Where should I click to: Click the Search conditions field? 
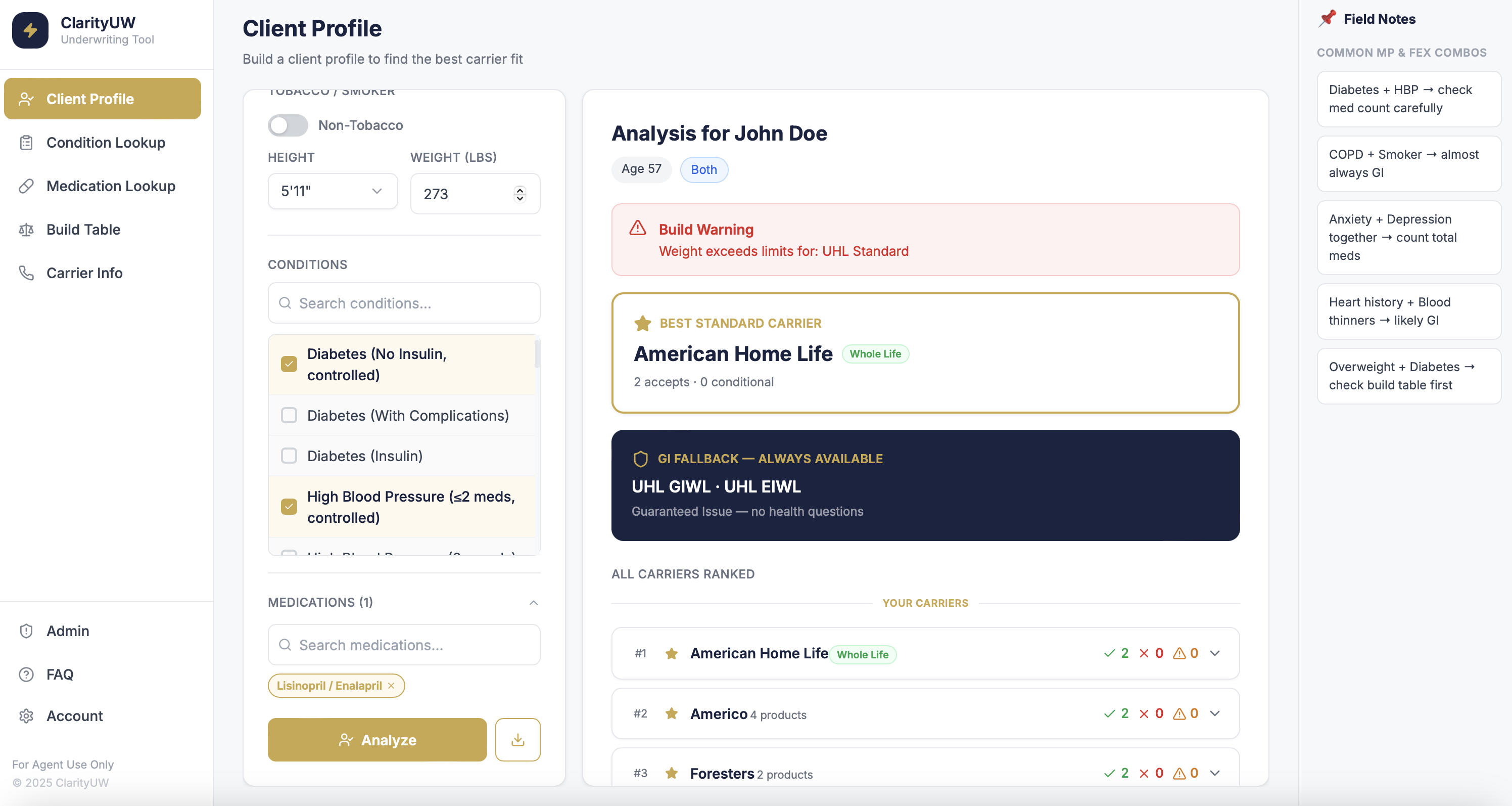(x=404, y=303)
